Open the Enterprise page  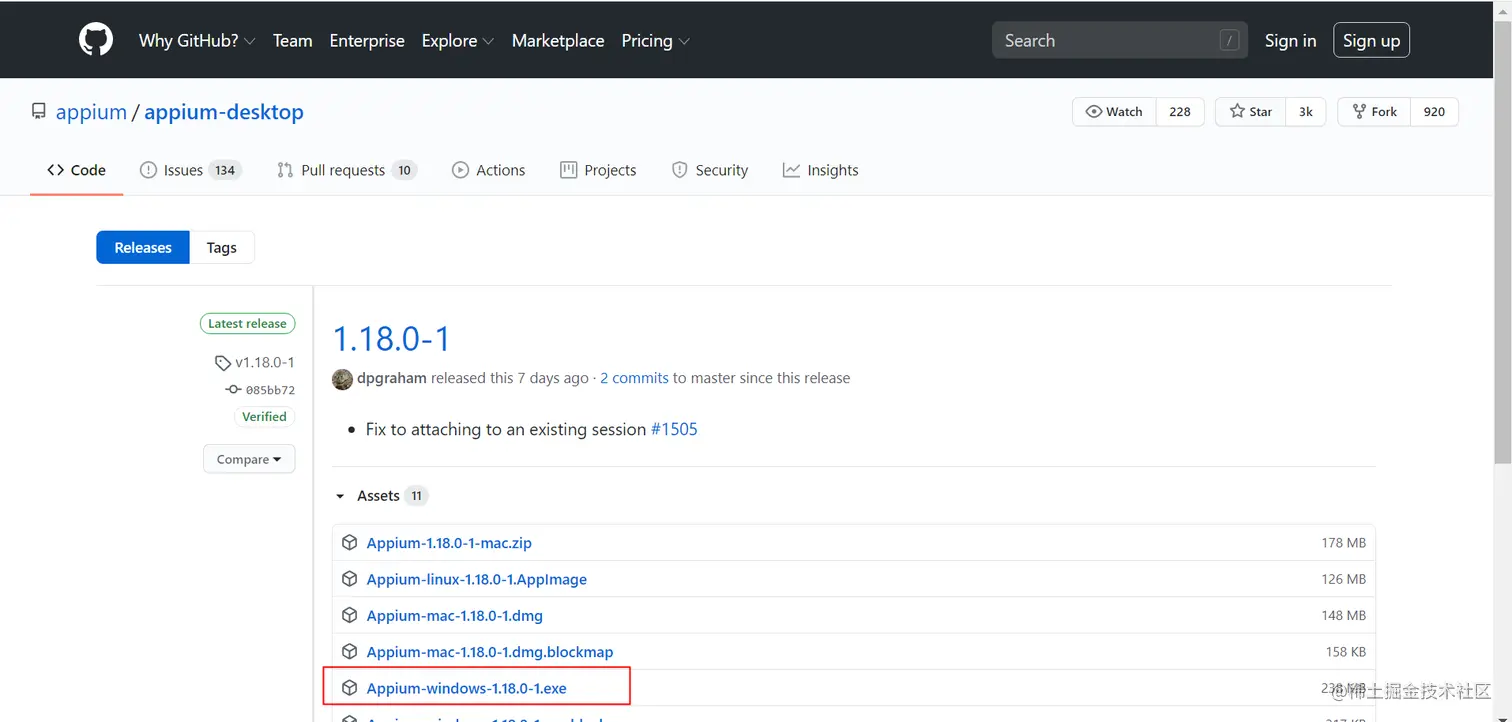point(367,41)
